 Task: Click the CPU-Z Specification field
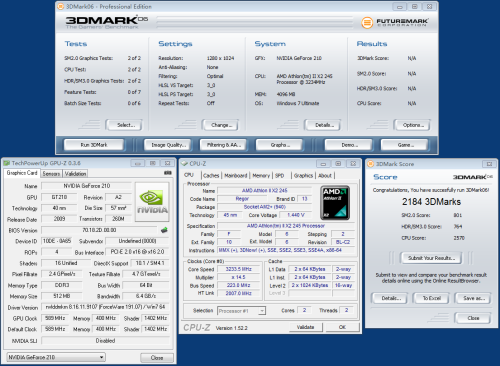[x=286, y=226]
